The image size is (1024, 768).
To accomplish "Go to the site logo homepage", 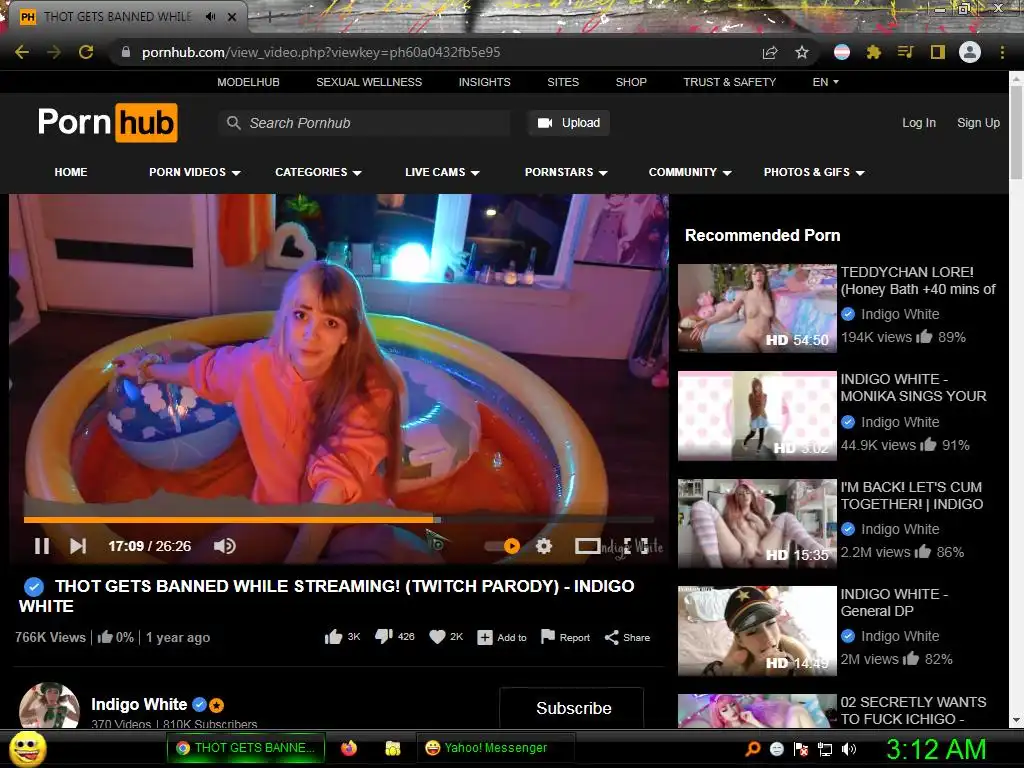I will tap(108, 122).
